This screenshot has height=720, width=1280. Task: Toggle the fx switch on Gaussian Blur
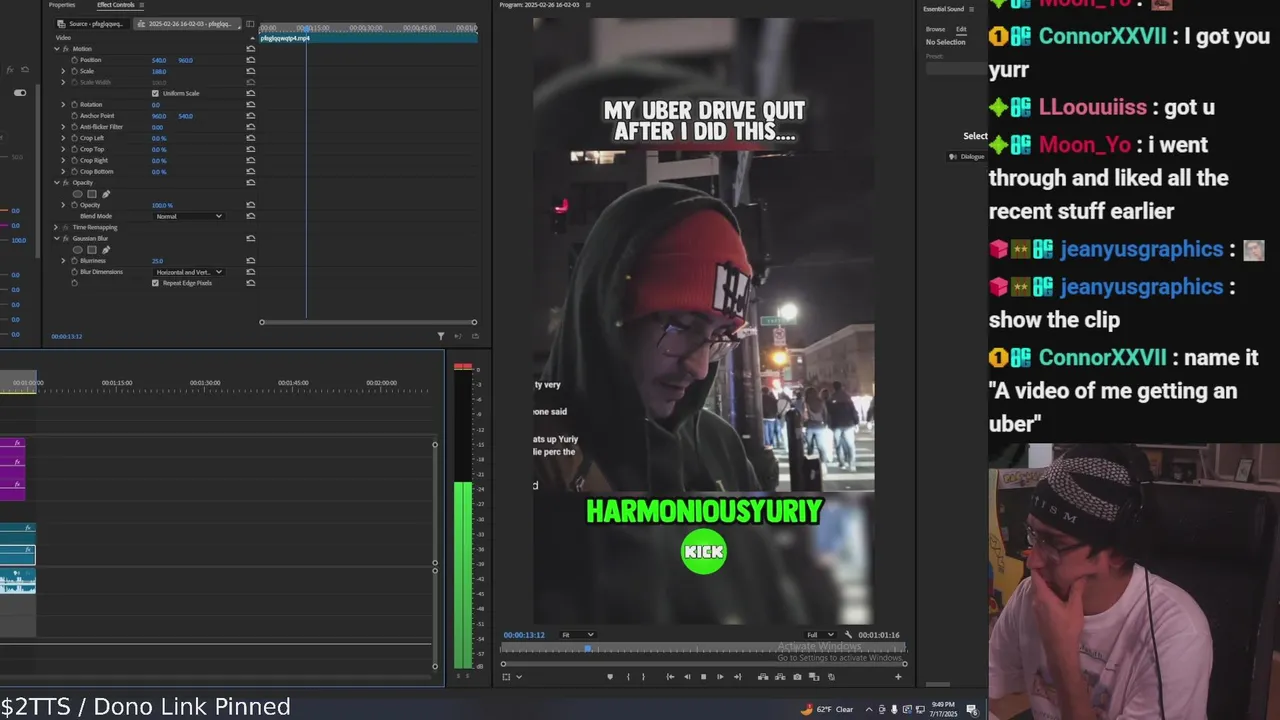[66, 238]
